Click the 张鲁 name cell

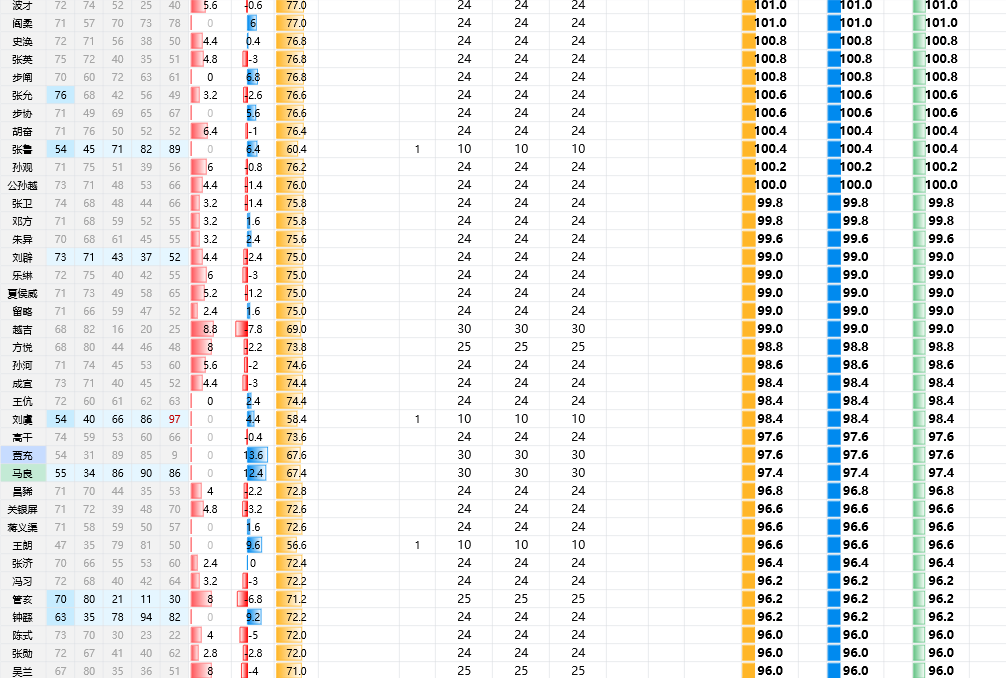point(22,149)
